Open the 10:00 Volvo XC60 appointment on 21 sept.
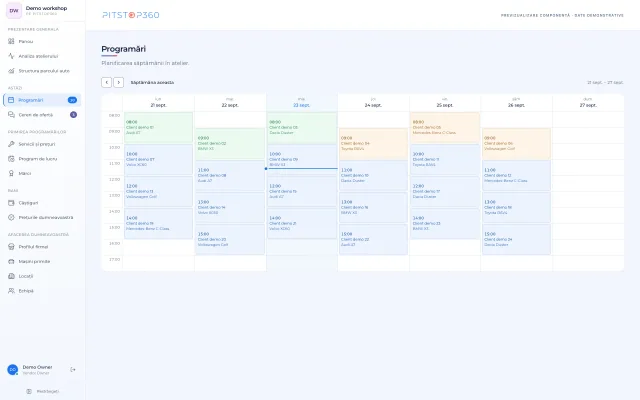This screenshot has width=640, height=400. pos(158,160)
